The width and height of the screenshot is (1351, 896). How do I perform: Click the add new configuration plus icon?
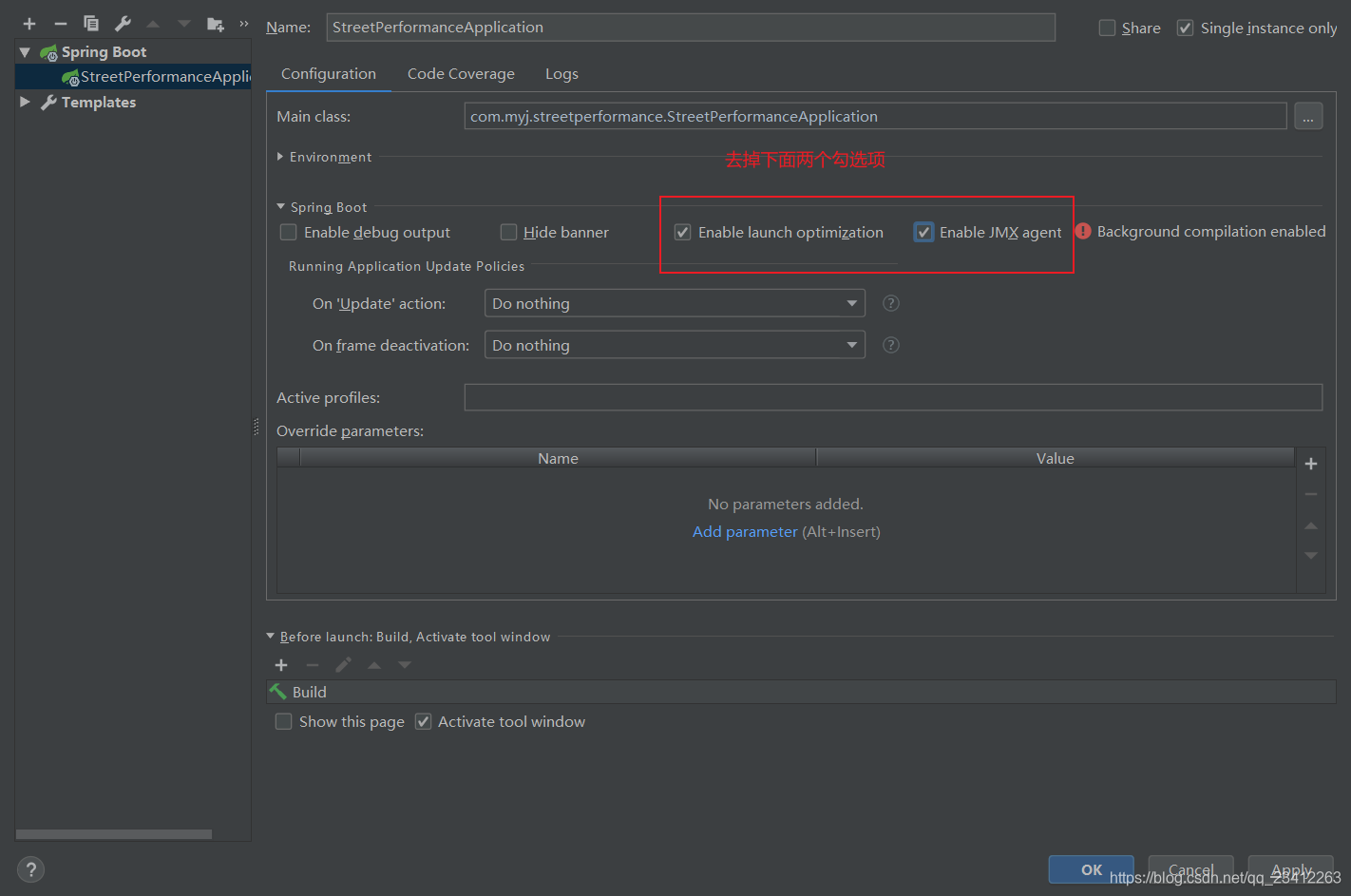pos(29,24)
